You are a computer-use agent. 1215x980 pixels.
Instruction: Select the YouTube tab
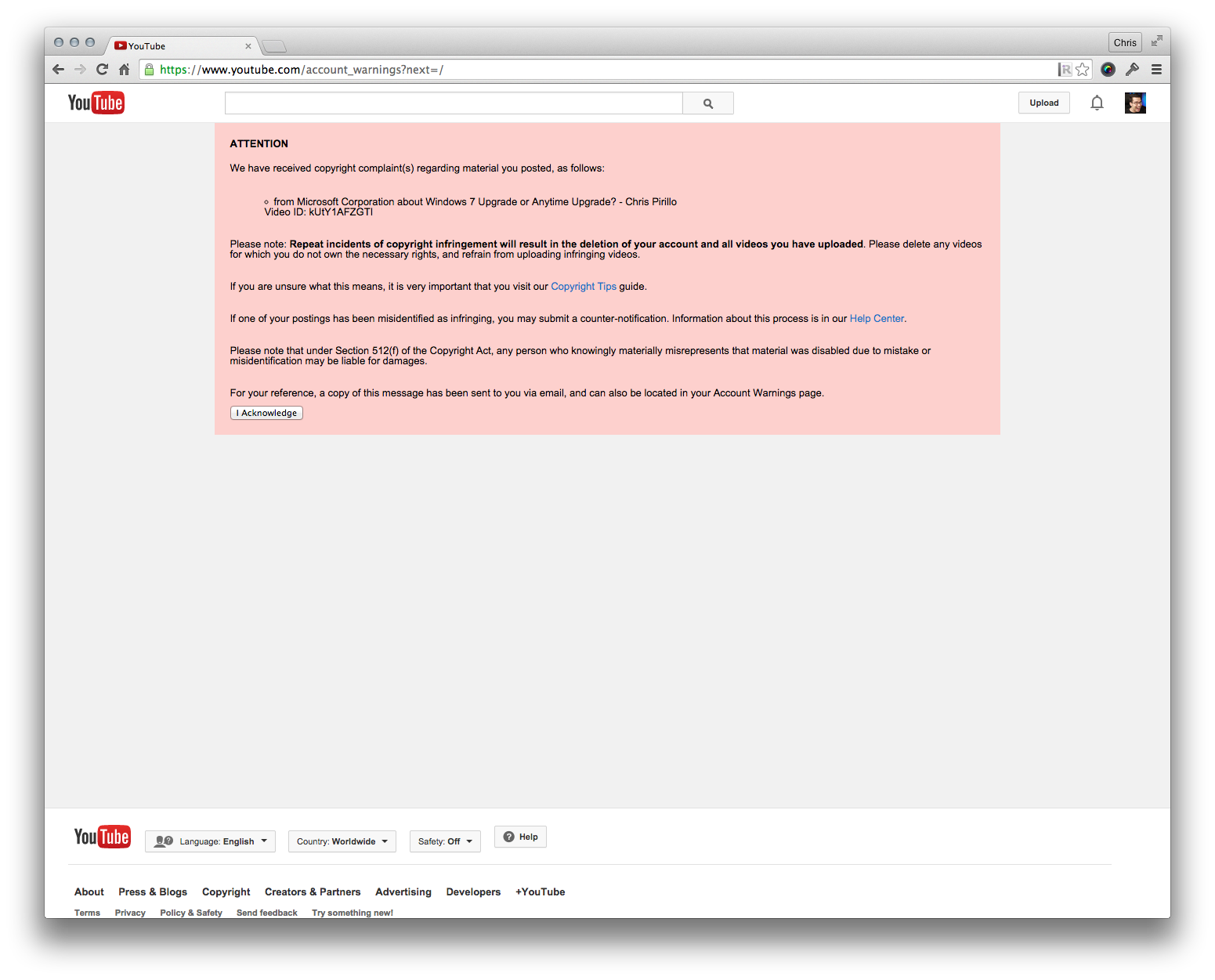coord(180,46)
